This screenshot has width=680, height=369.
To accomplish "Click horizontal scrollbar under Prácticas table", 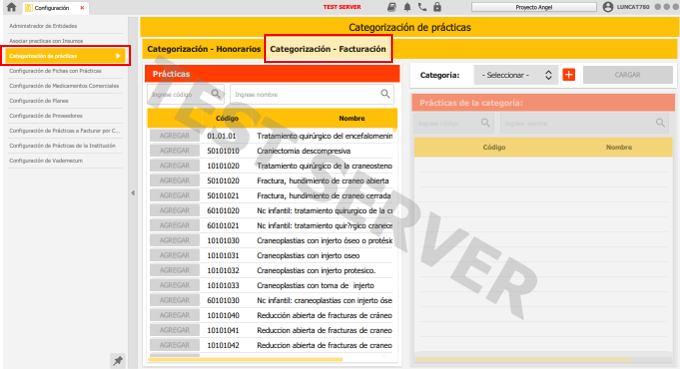I will coord(245,359).
